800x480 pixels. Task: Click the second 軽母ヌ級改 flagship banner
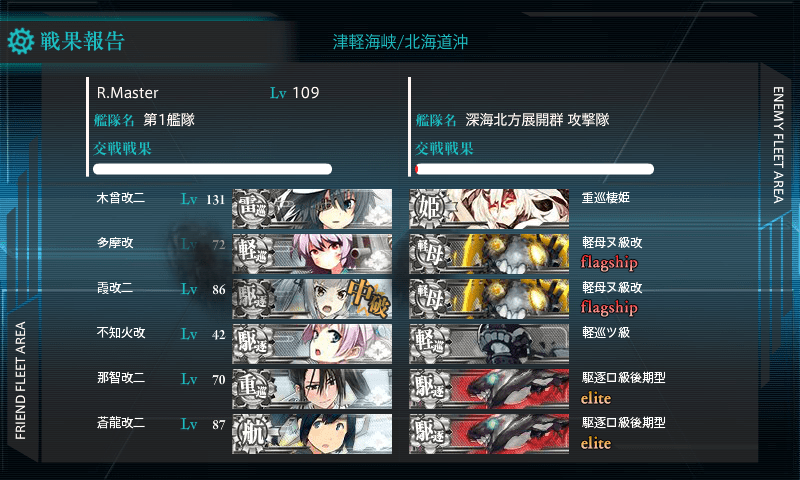pyautogui.click(x=489, y=298)
